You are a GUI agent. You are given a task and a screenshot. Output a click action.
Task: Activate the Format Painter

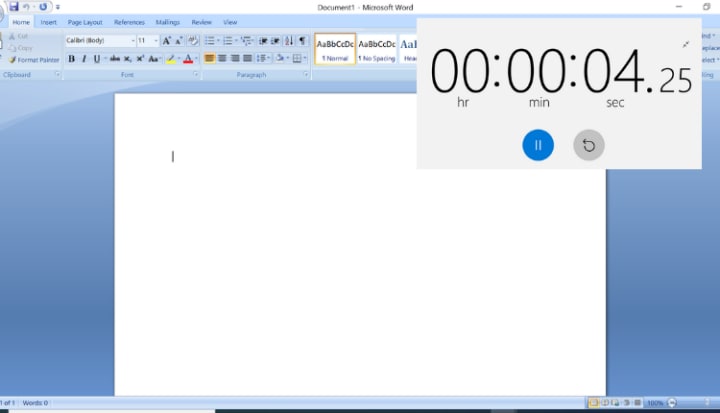point(34,60)
